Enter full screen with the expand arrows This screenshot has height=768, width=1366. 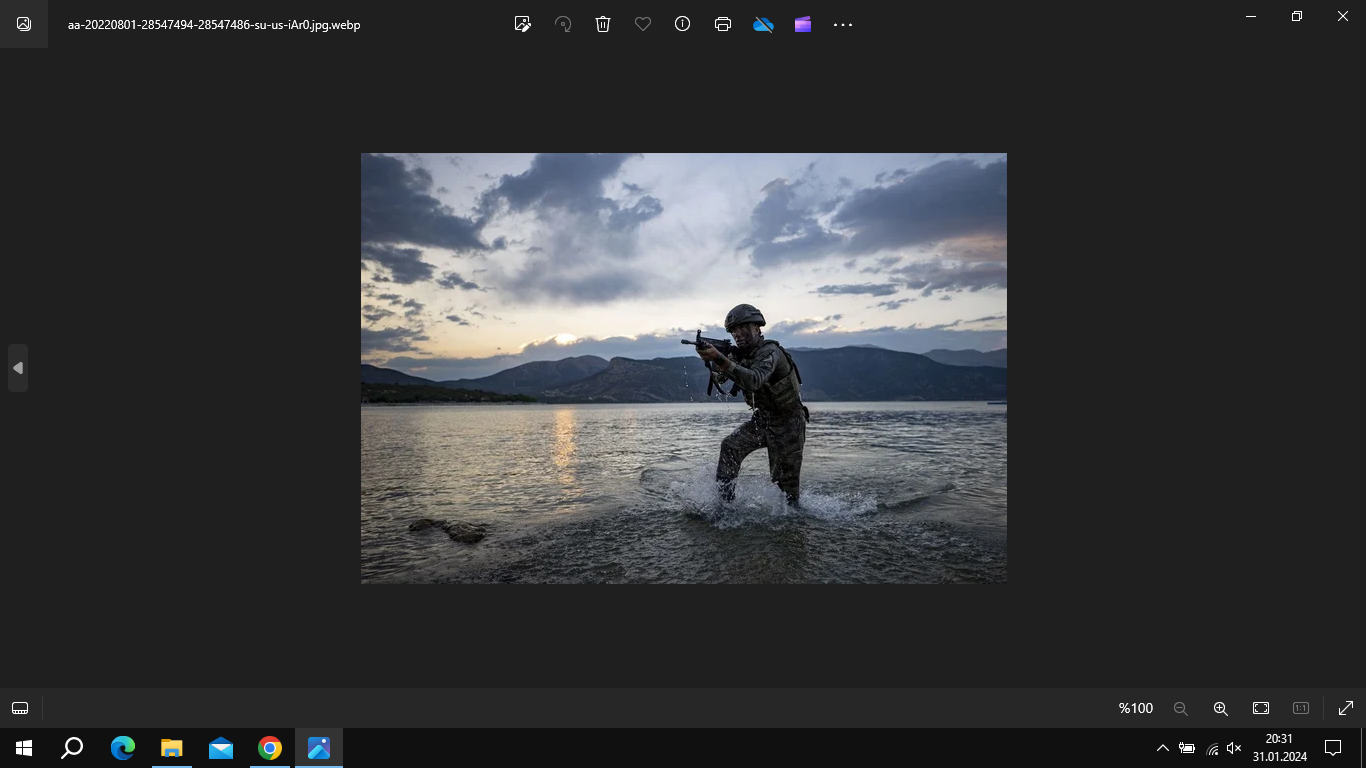pos(1346,708)
